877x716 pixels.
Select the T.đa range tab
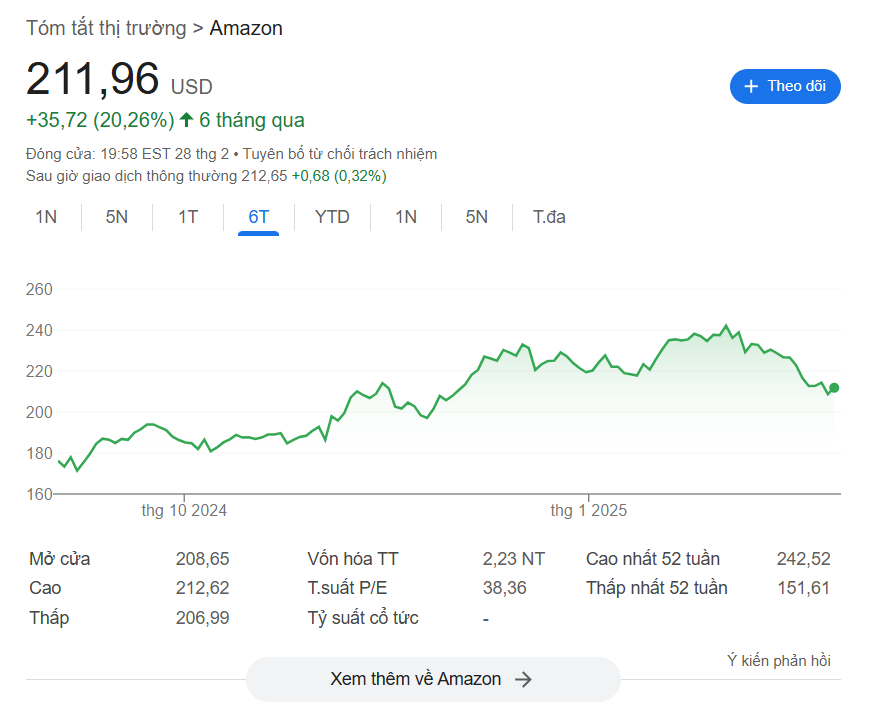(x=549, y=217)
